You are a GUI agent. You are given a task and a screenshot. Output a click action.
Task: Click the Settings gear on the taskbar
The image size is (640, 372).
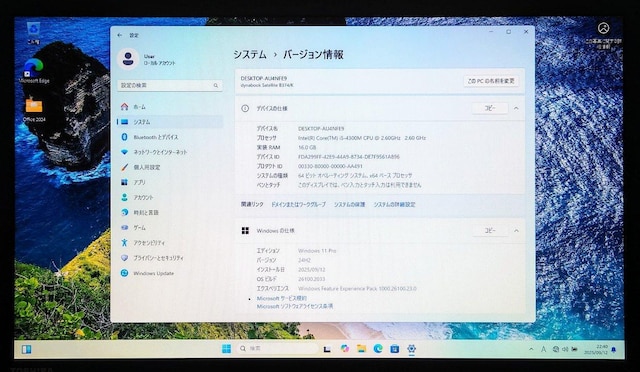point(411,349)
